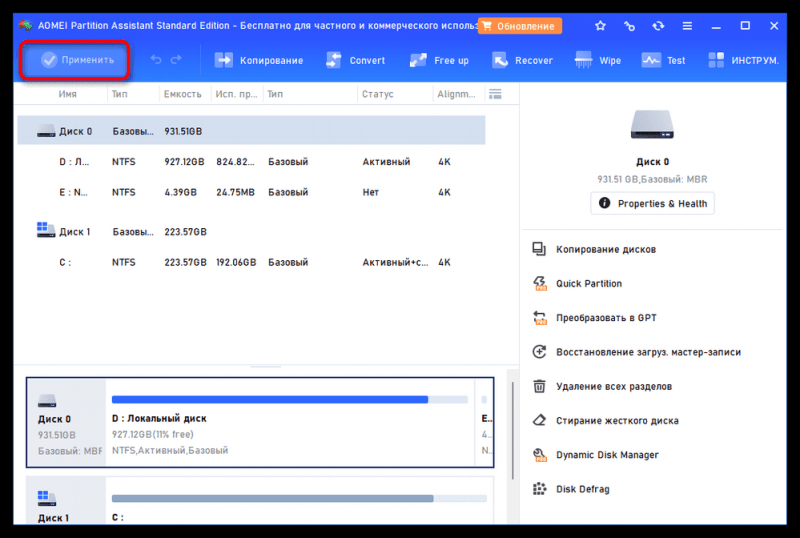
Task: Select the Диск 1 row in the list
Action: tap(251, 232)
